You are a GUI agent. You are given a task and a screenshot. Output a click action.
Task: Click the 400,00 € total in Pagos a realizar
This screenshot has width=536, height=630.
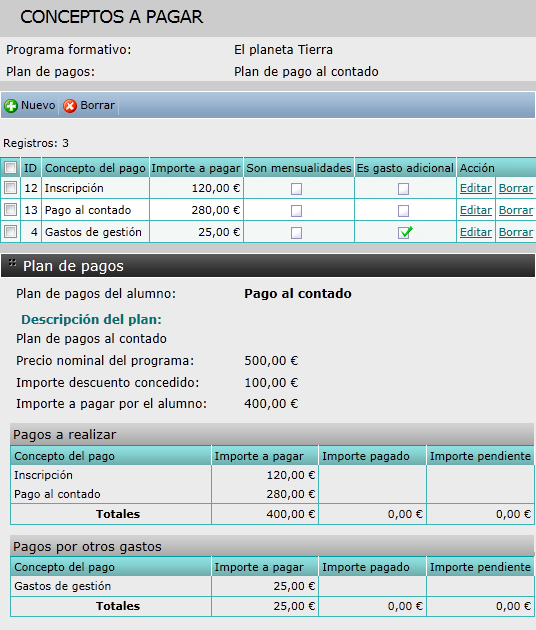pos(291,514)
